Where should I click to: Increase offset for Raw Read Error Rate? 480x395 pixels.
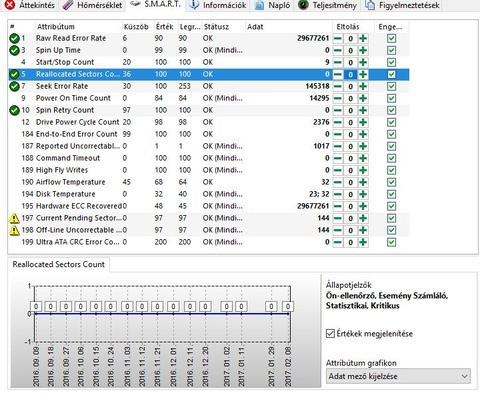point(363,38)
